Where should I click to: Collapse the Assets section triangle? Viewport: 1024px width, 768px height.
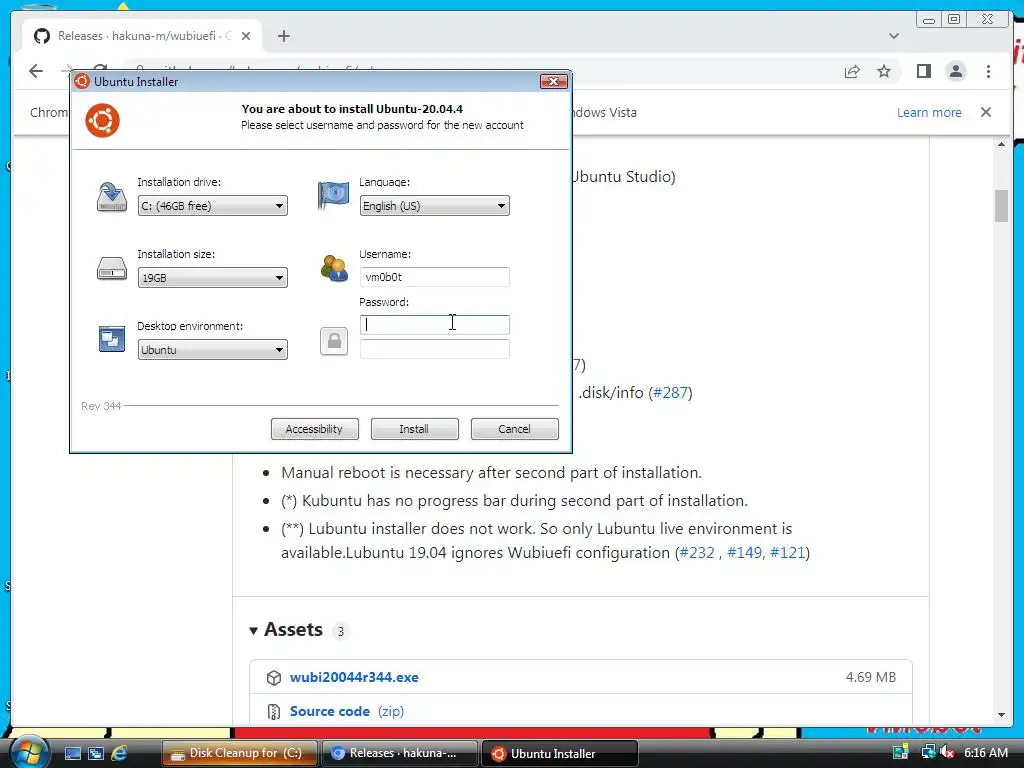coord(253,631)
